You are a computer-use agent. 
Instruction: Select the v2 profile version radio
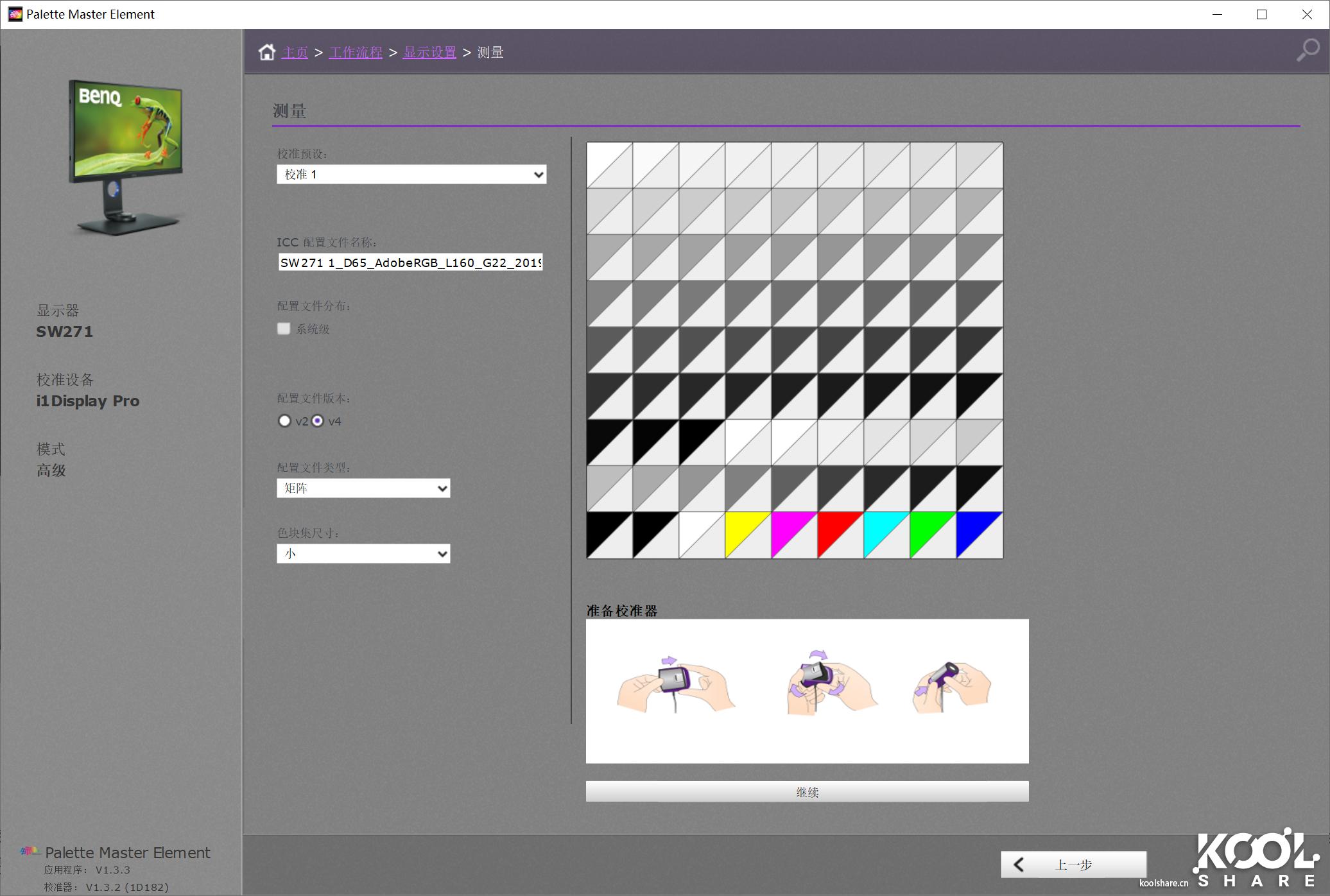point(284,421)
